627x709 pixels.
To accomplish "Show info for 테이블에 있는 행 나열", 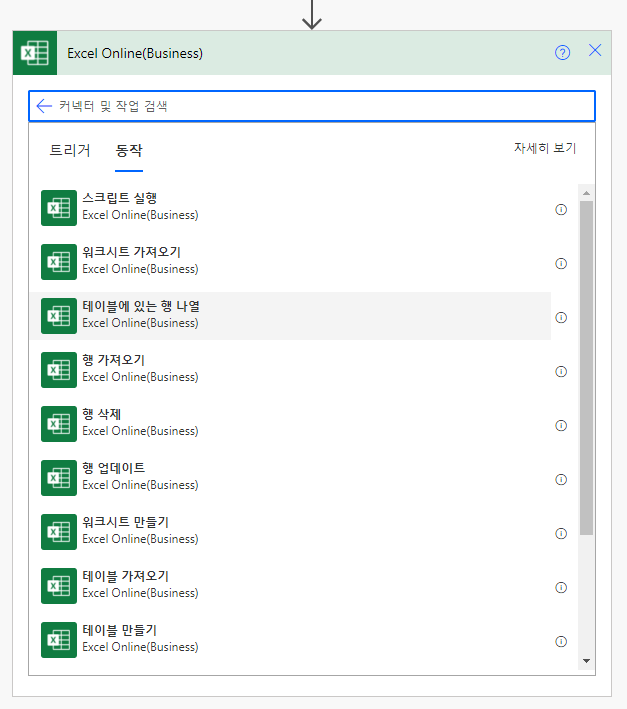I will point(561,317).
